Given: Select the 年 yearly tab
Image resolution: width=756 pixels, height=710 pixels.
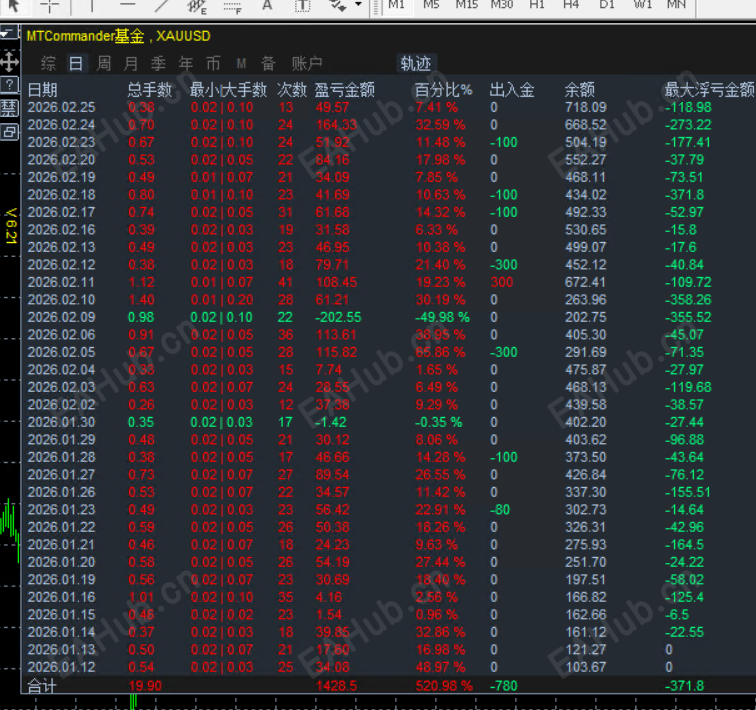Looking at the screenshot, I should (186, 63).
